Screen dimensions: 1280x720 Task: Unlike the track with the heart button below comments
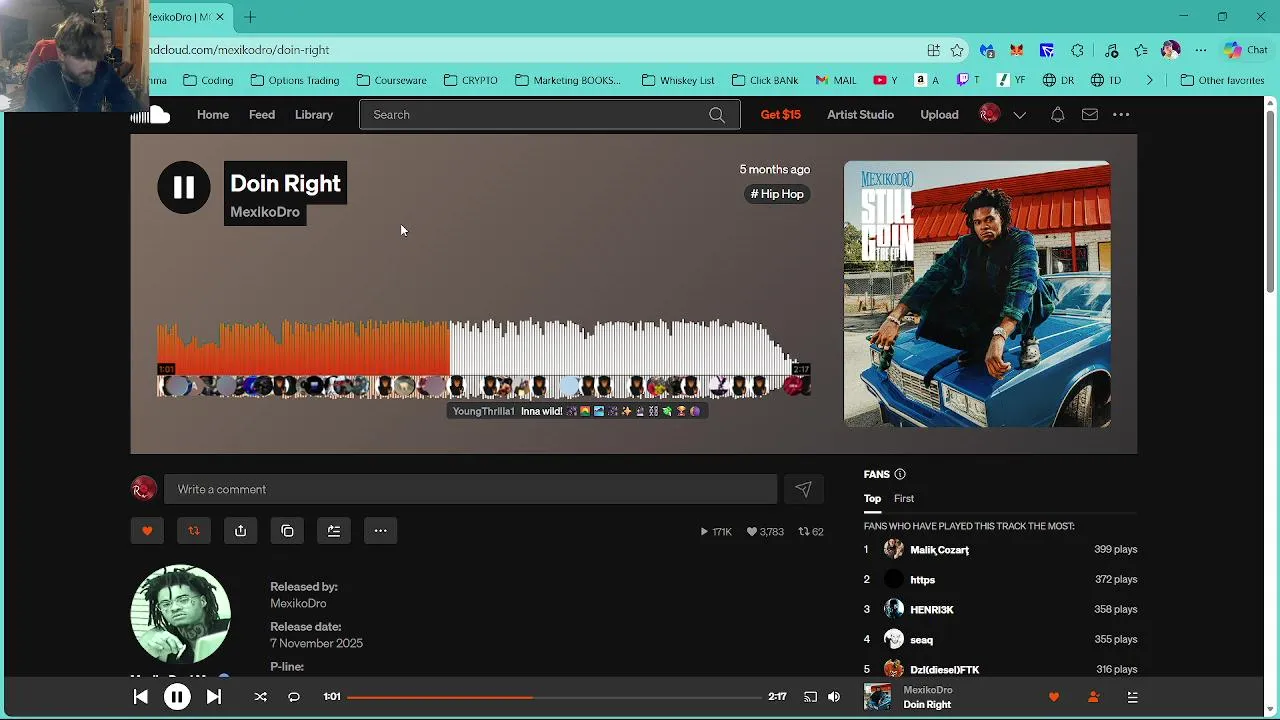click(147, 531)
